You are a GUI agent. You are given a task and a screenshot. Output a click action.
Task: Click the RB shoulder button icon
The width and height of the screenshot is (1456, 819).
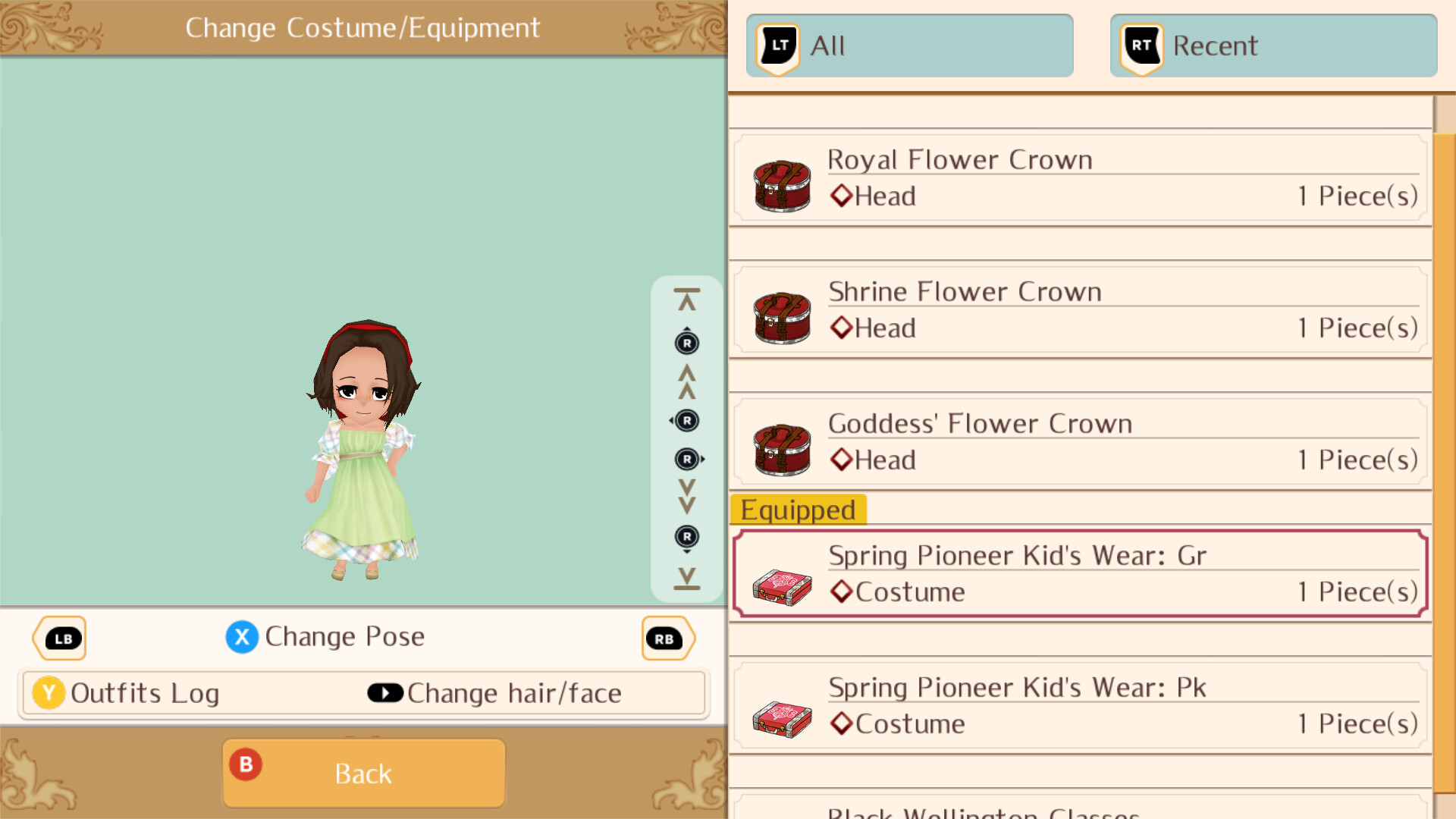click(667, 639)
